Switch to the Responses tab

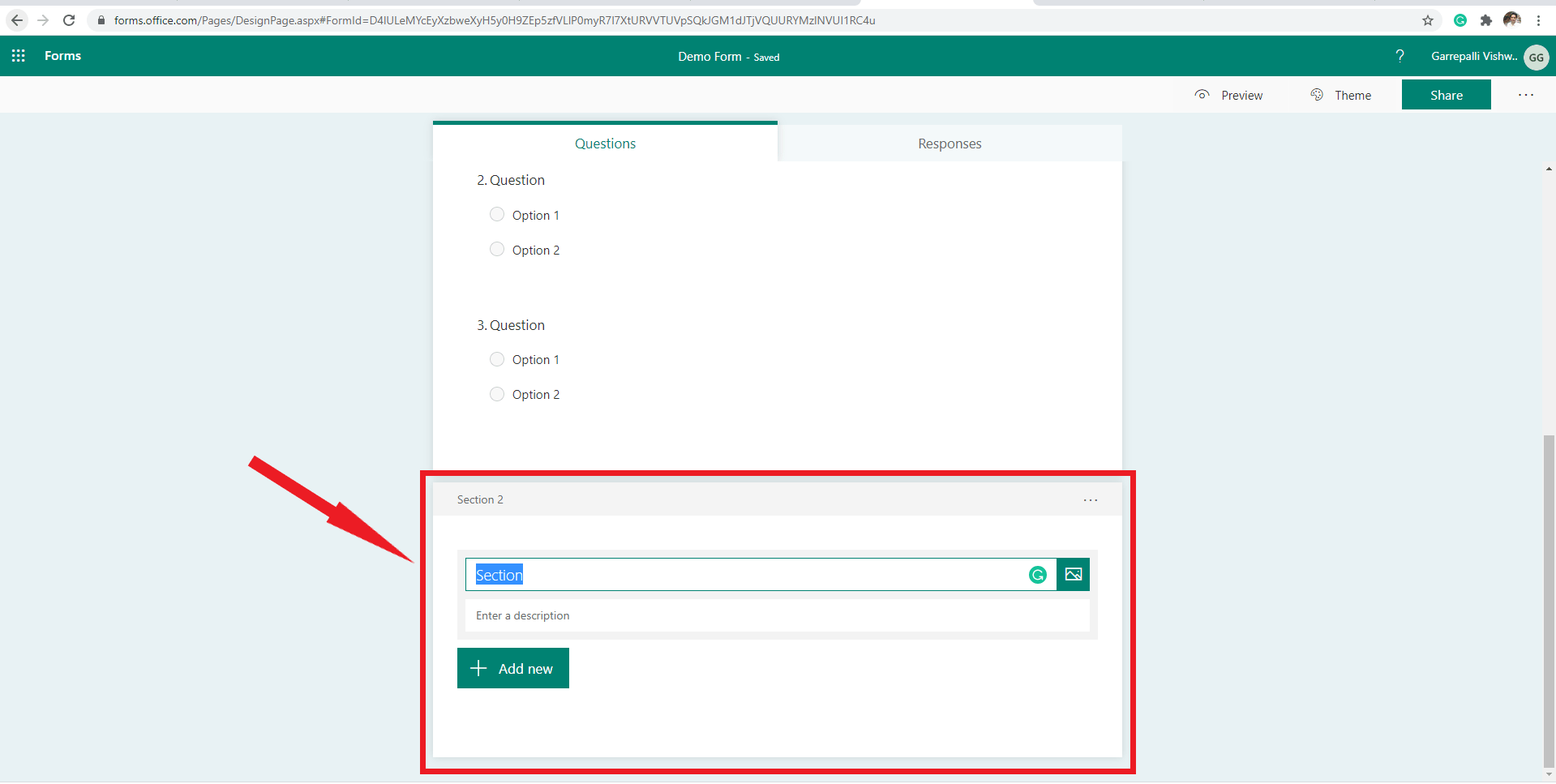coord(949,143)
